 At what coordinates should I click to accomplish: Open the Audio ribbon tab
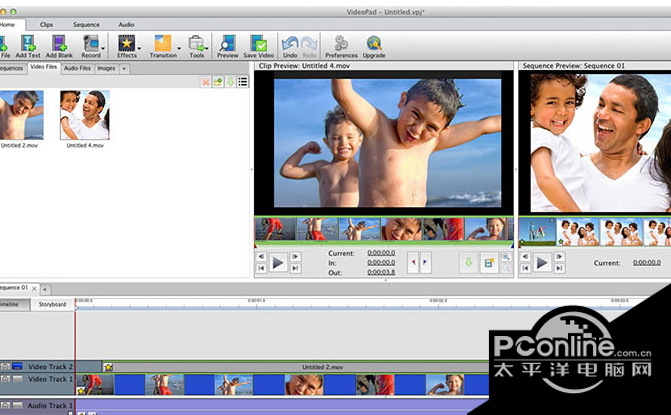pyautogui.click(x=126, y=25)
